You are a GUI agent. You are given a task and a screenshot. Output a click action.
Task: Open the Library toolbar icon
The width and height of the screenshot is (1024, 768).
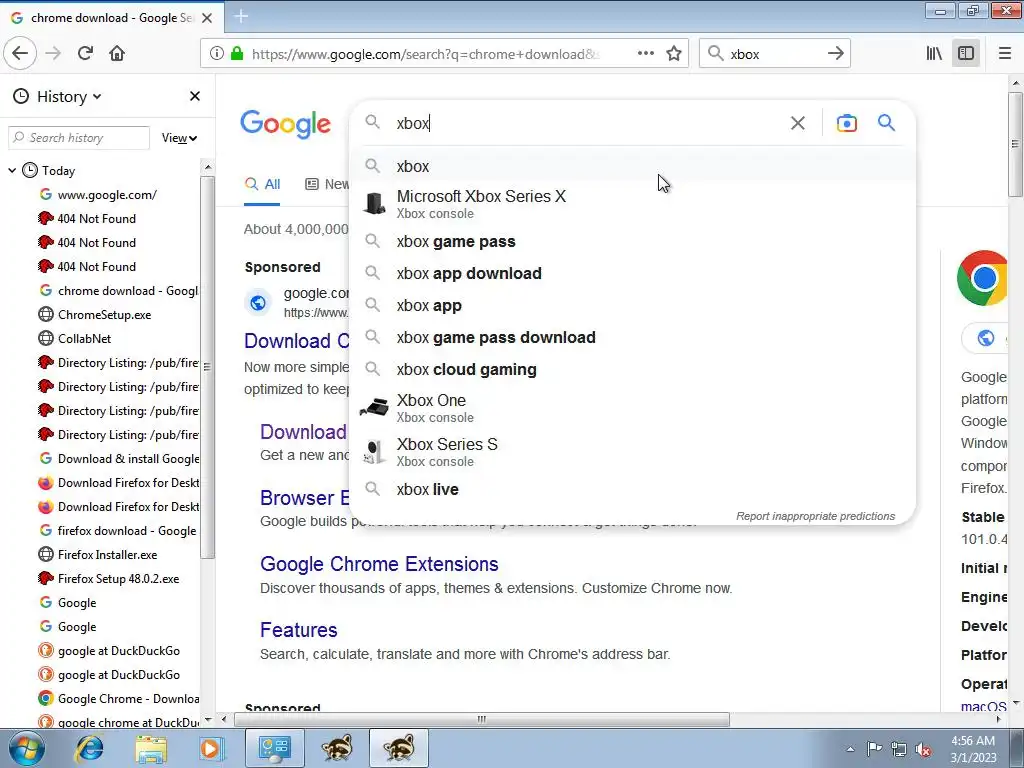[x=934, y=54]
